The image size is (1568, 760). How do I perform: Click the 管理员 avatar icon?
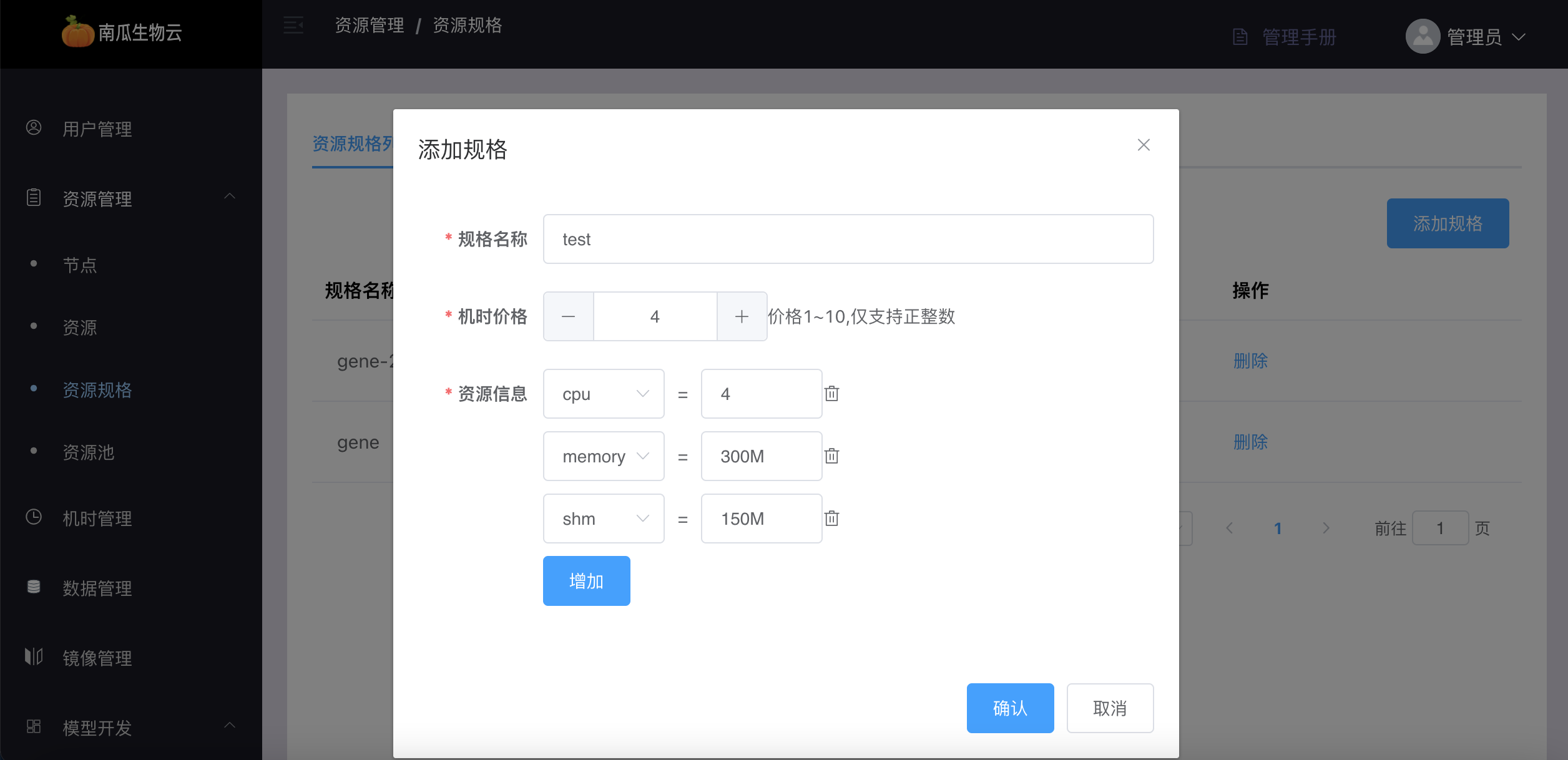1423,36
